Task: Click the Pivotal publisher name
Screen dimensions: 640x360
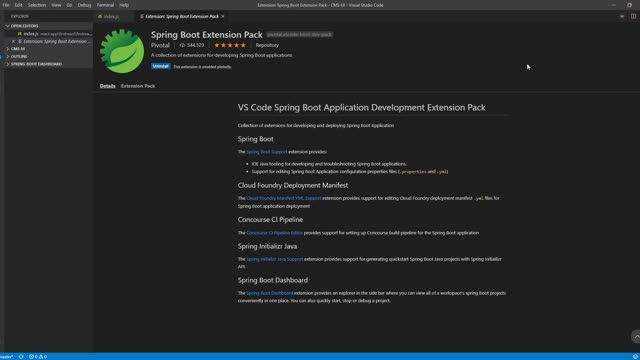Action: 160,45
